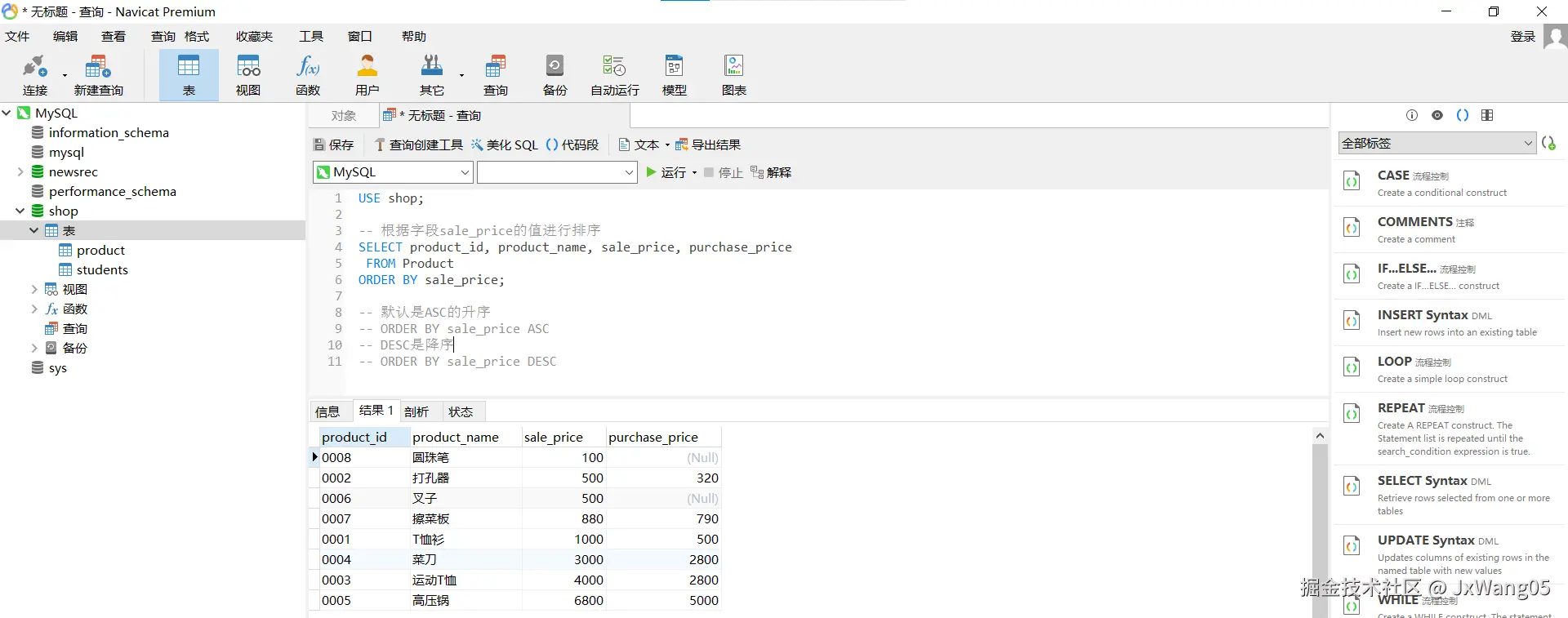The height and width of the screenshot is (618, 1568).
Task: Collapse the 表 tables node under shop
Action: (34, 230)
